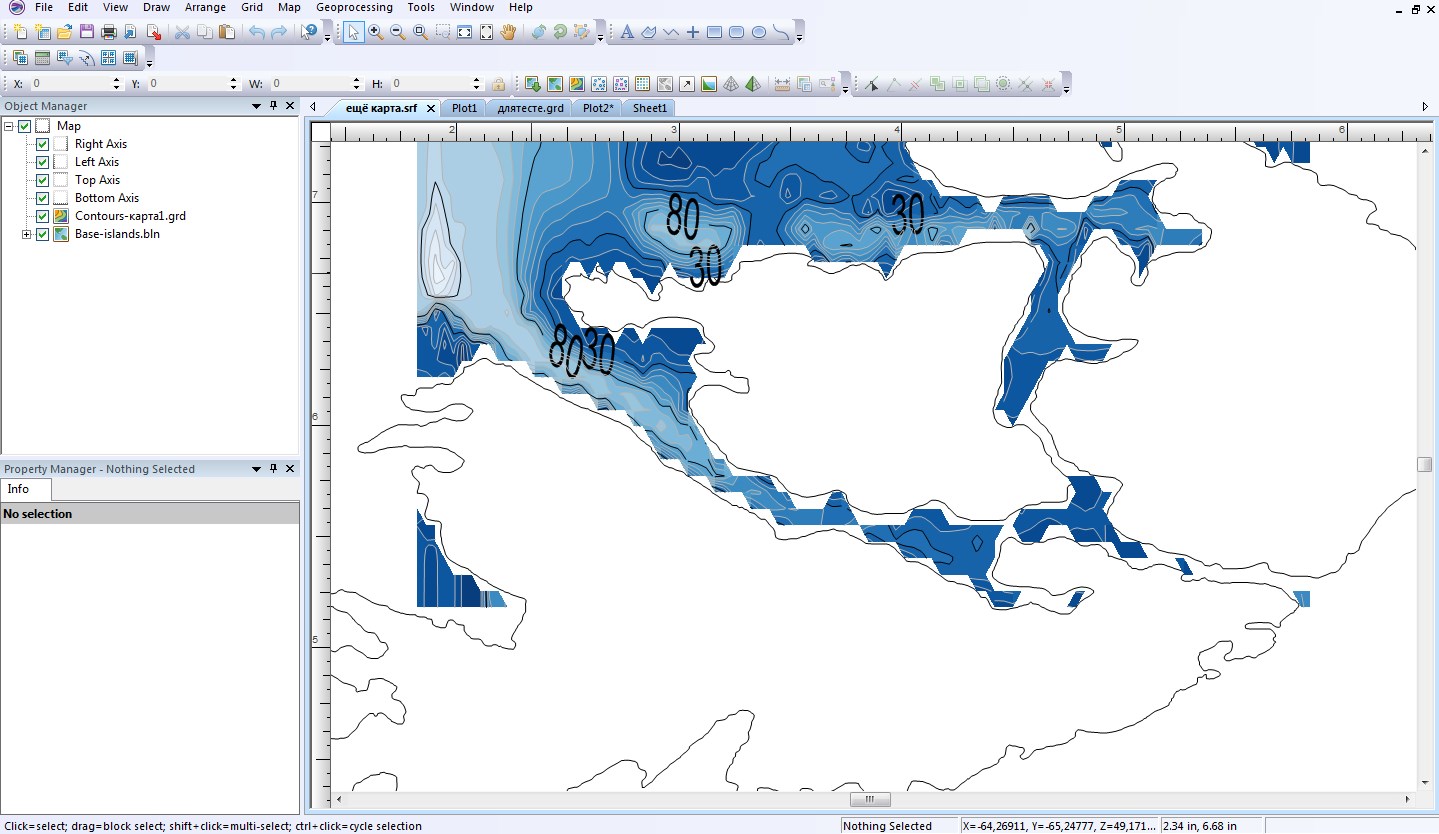Unpin the Object Manager panel
This screenshot has height=834, width=1439.
[x=273, y=105]
